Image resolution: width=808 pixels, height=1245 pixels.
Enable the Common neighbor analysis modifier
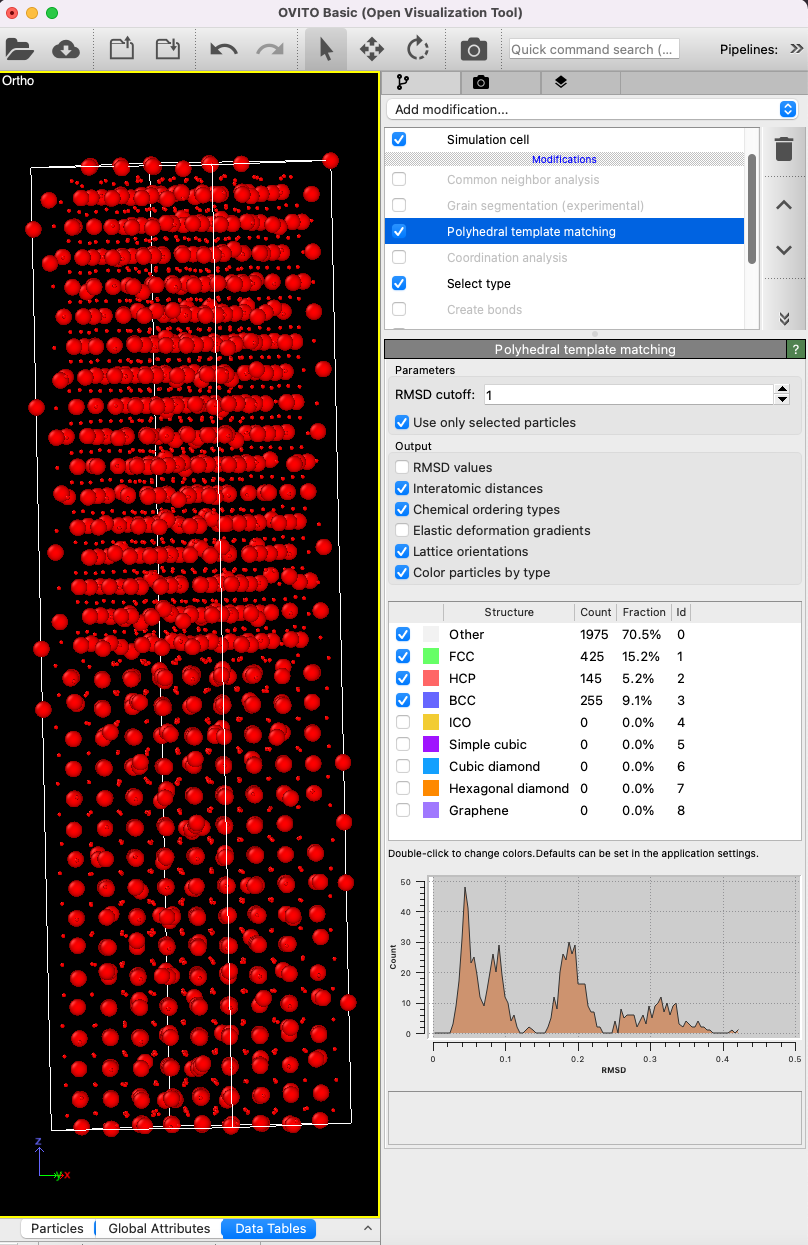[x=399, y=180]
